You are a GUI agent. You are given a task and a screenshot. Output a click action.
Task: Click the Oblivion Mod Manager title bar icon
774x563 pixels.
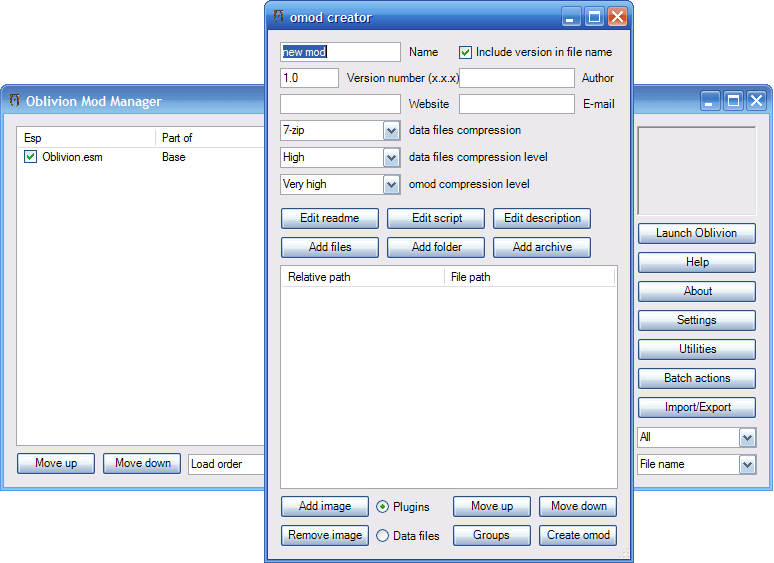click(x=15, y=100)
